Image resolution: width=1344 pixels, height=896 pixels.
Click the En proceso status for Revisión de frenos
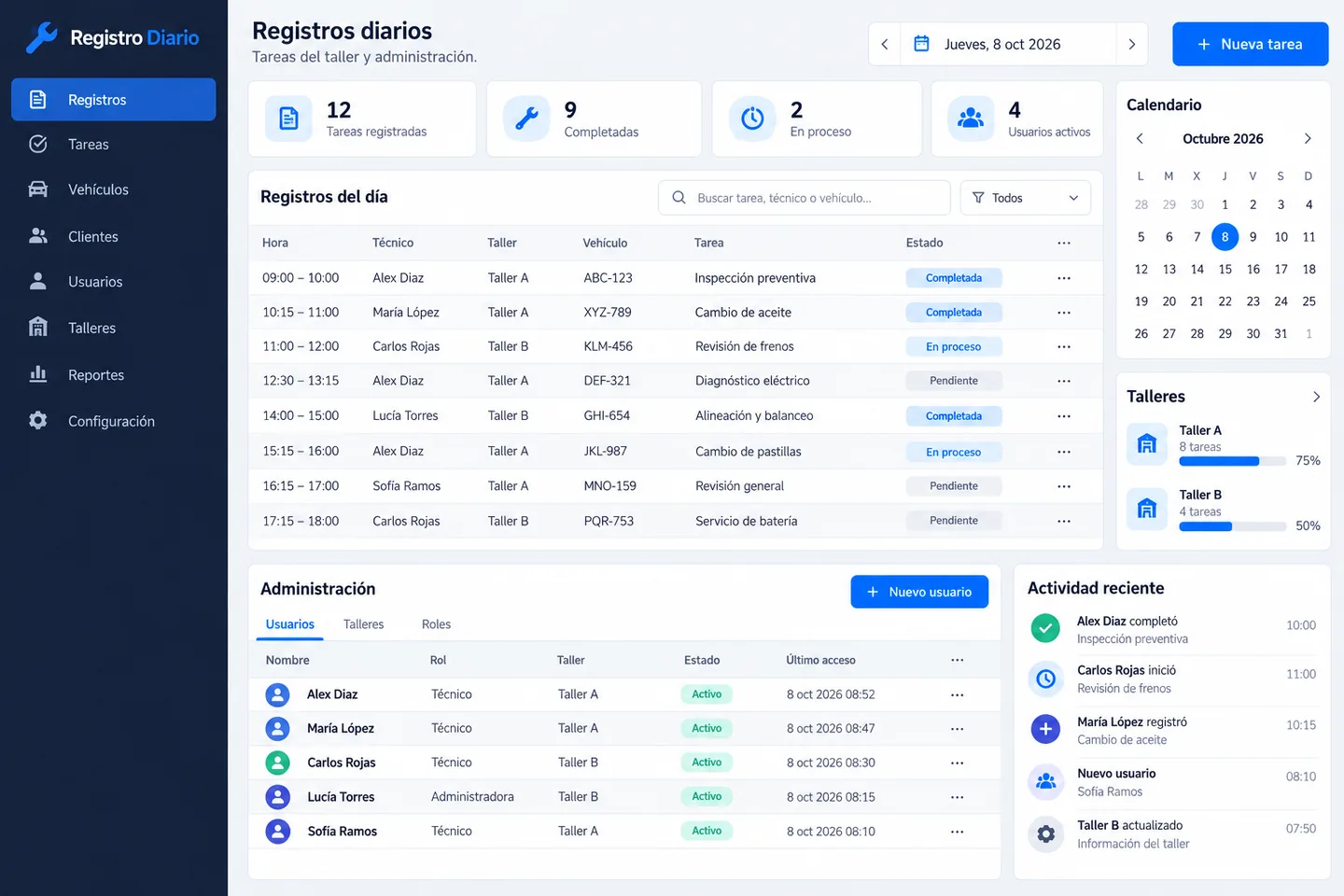click(954, 346)
